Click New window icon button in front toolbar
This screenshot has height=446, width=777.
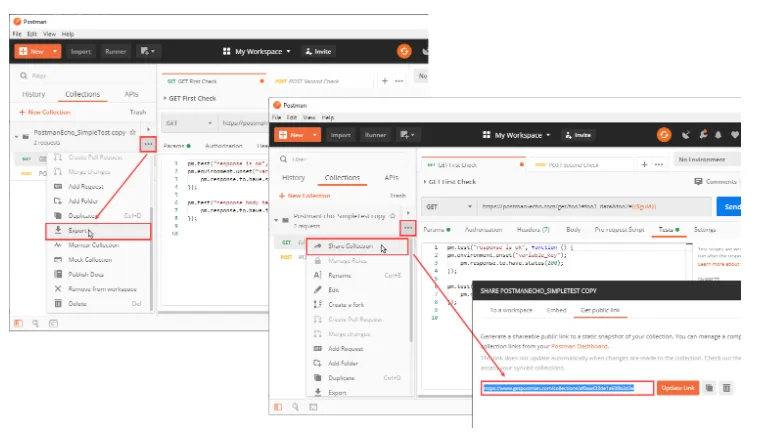click(x=407, y=135)
